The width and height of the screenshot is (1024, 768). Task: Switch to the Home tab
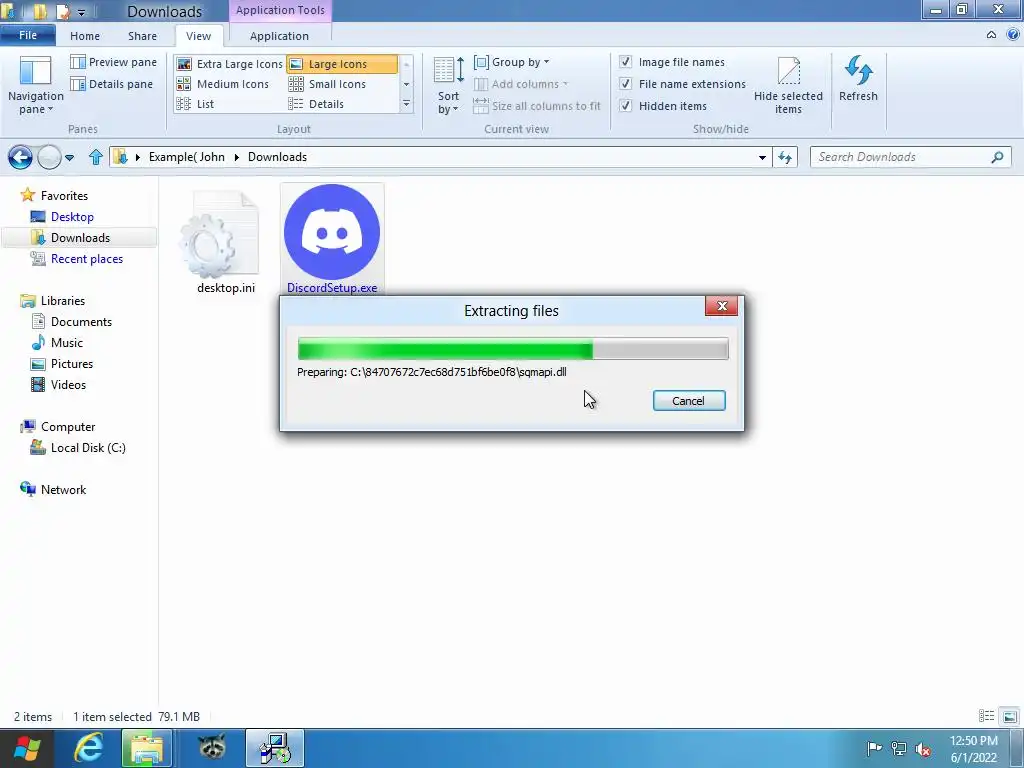[85, 36]
